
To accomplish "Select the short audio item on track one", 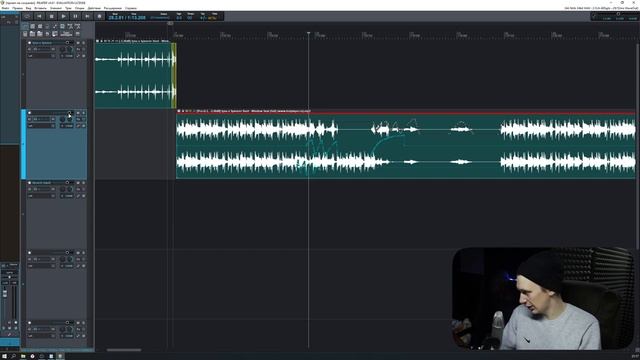I will [136, 75].
